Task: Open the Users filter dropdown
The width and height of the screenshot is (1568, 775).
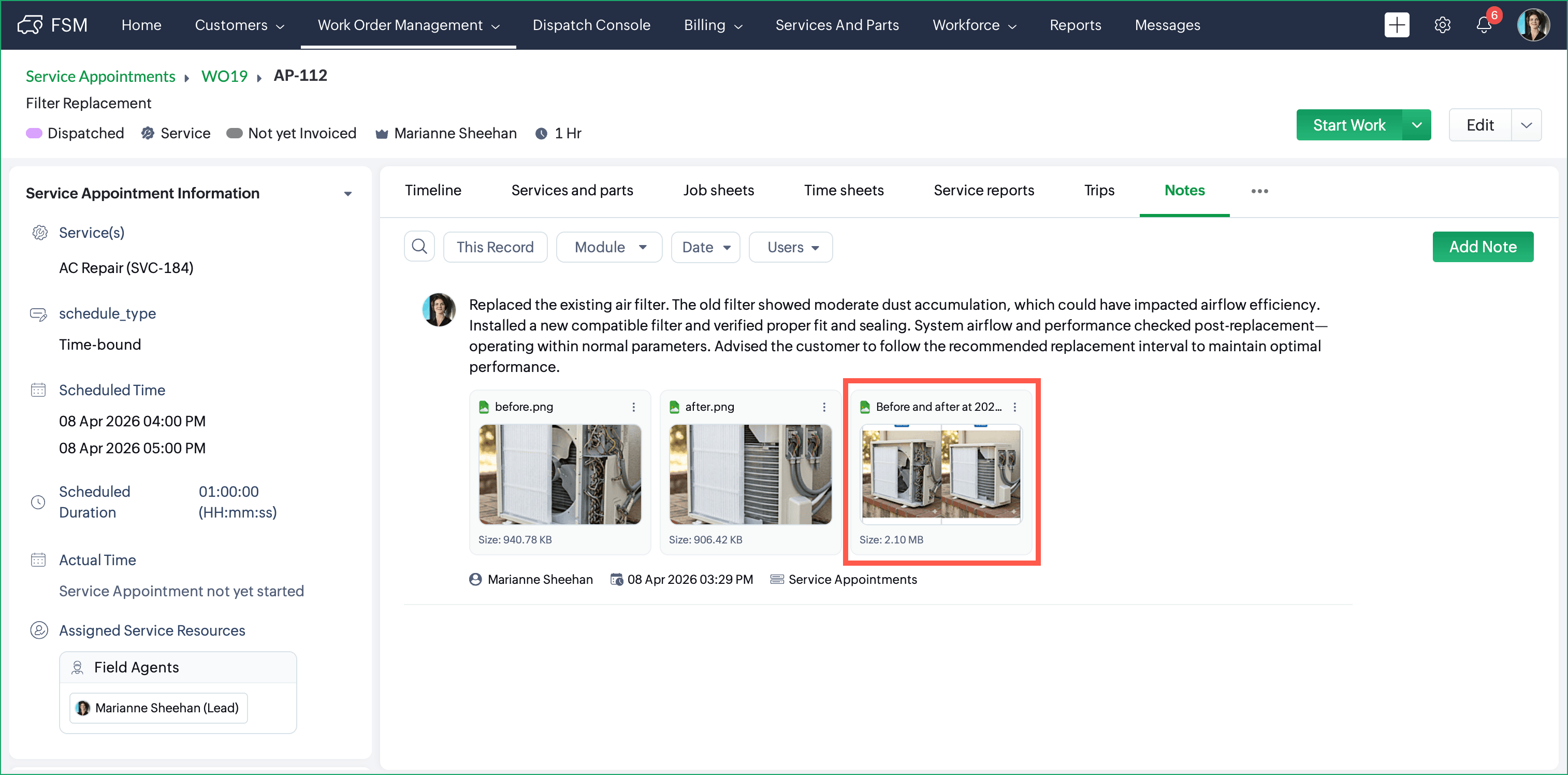Action: (x=791, y=247)
